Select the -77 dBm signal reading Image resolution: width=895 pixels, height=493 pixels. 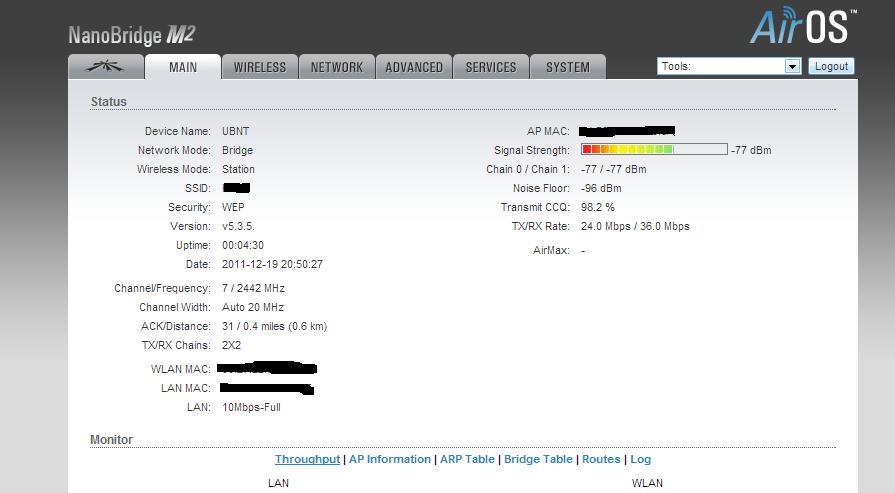coord(751,150)
